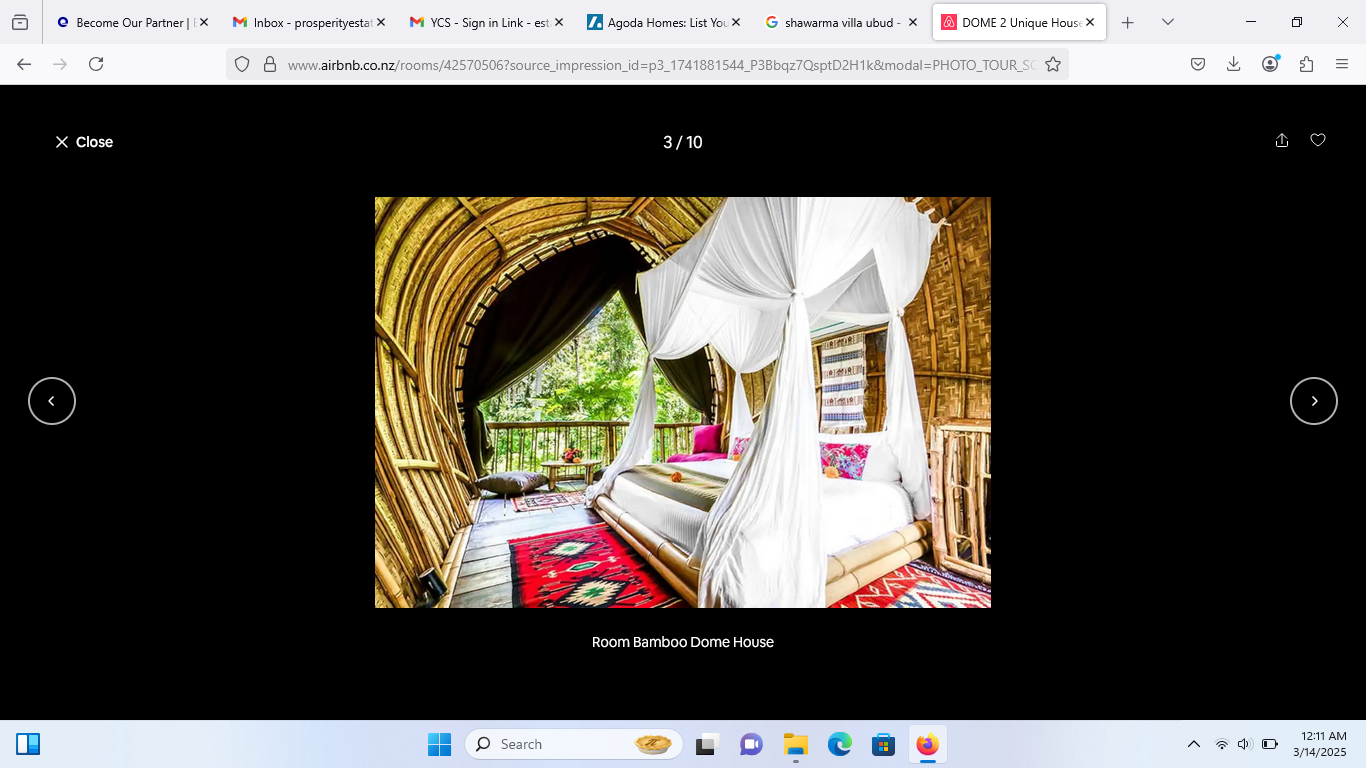This screenshot has height=768, width=1366.
Task: Save page to Pocket icon
Action: point(1198,64)
